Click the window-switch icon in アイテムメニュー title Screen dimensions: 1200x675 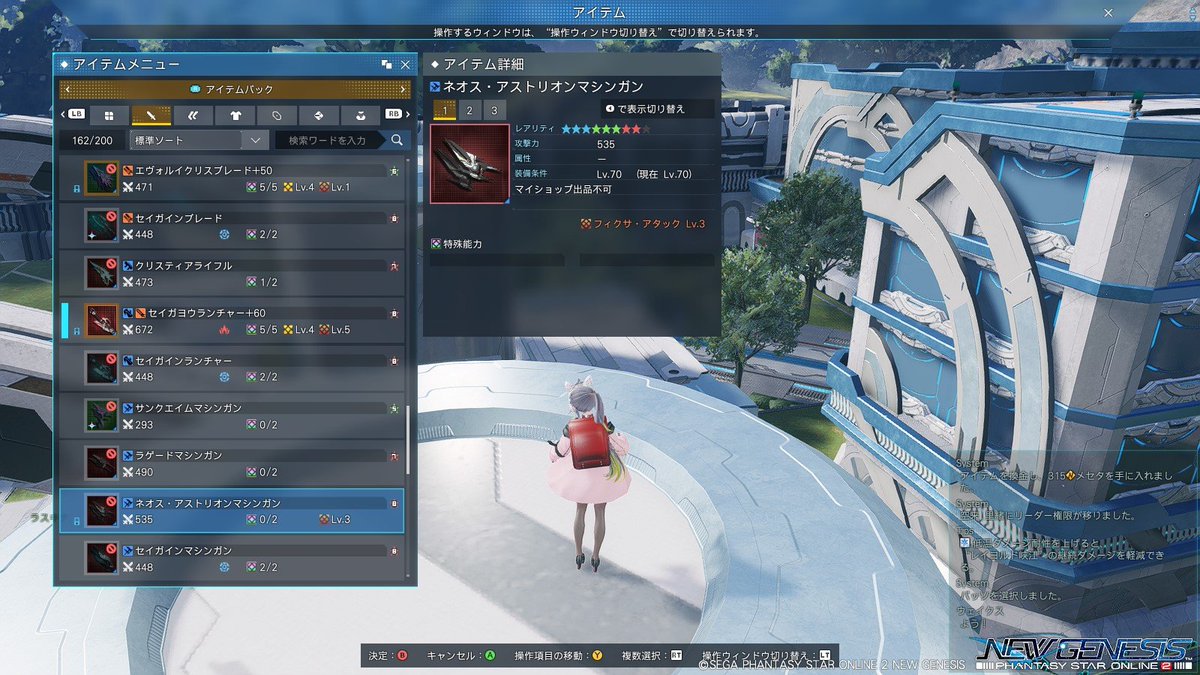click(387, 64)
